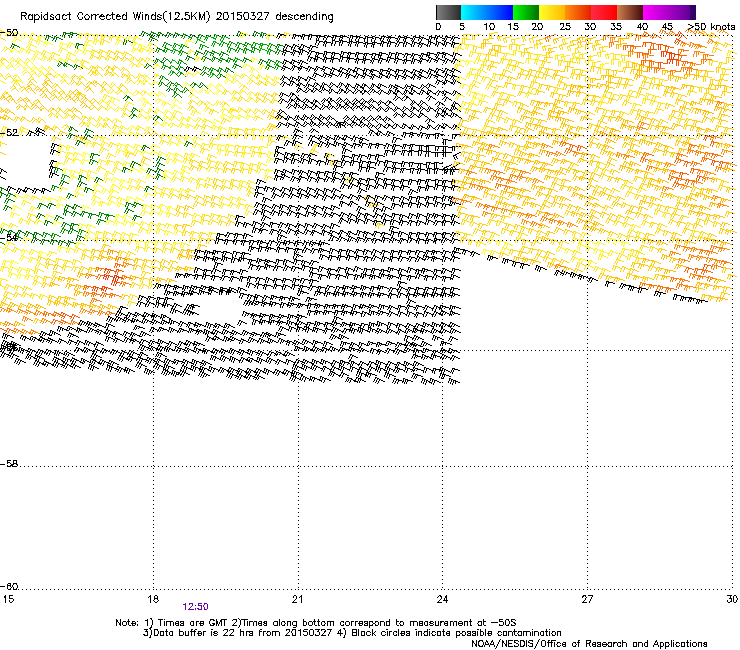Click the chart title 'Rapidscat Corrected Winds(12.5KM) 20150327 descending'

[x=177, y=17]
